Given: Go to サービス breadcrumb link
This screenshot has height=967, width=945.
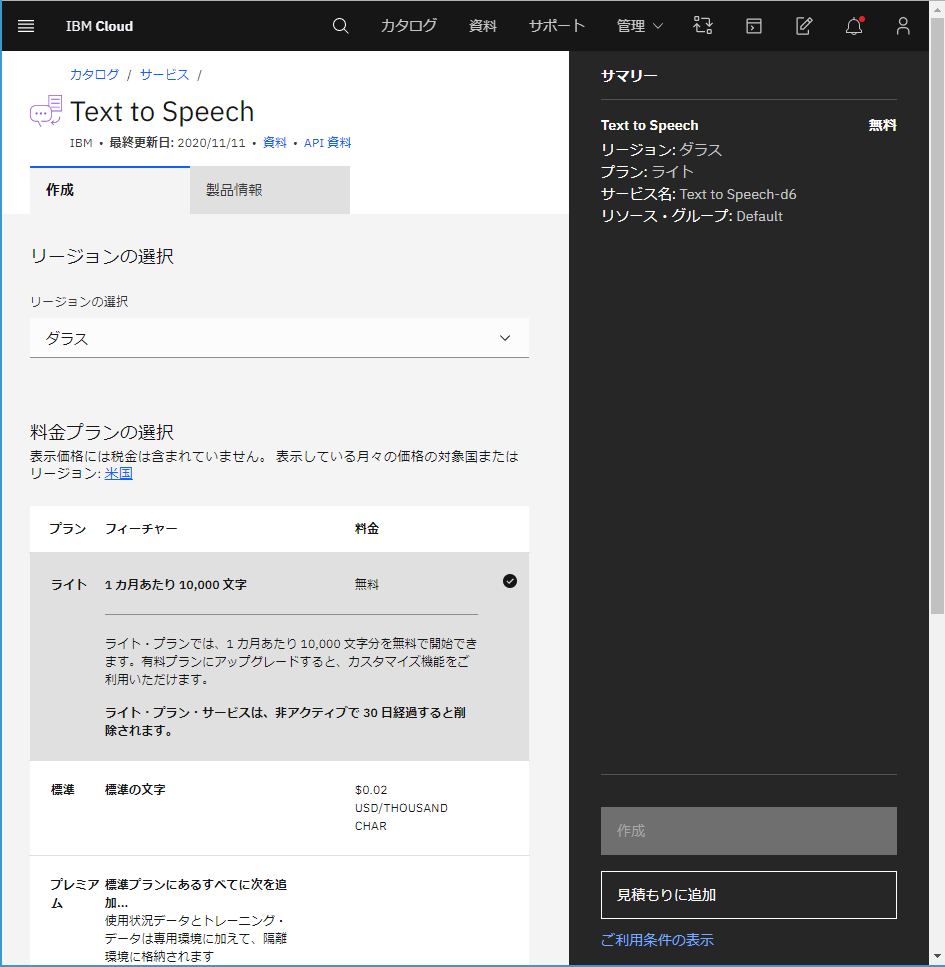Looking at the screenshot, I should pyautogui.click(x=164, y=75).
